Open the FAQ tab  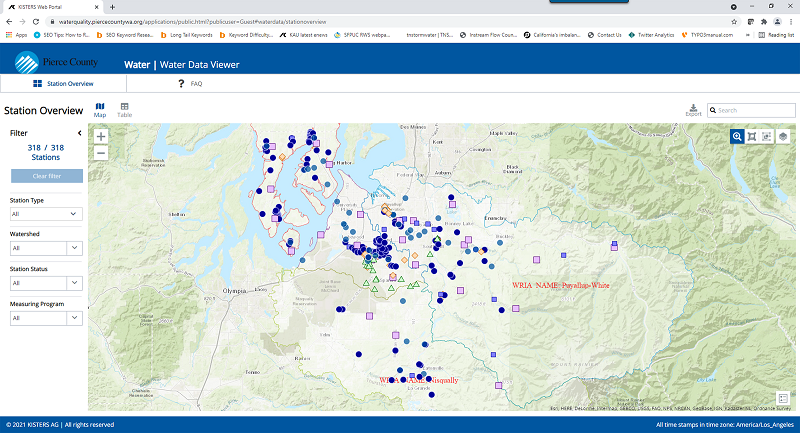coord(190,84)
